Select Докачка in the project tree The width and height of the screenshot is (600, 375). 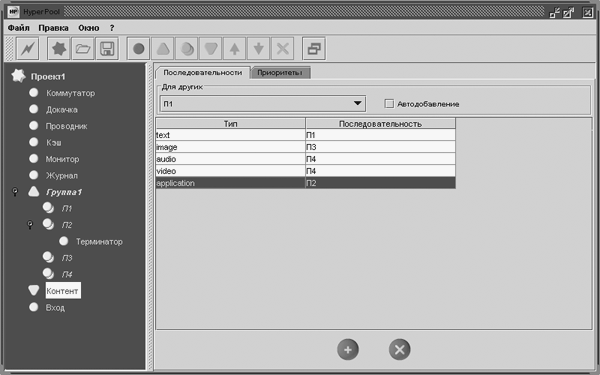(62, 109)
